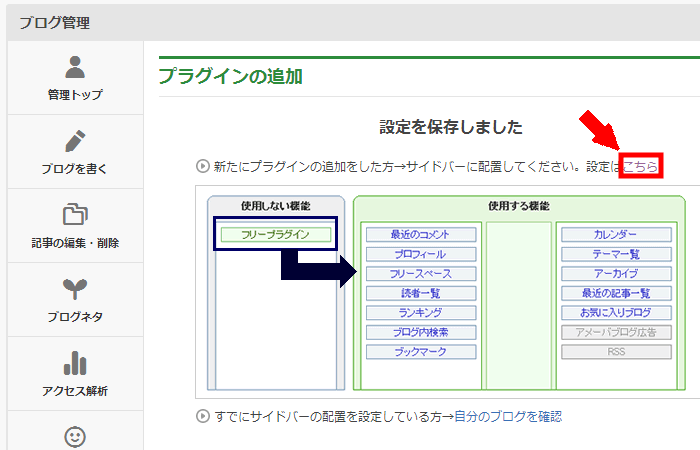
Task: Click the play bullet beside すでにサイドバー
Action: click(x=203, y=417)
